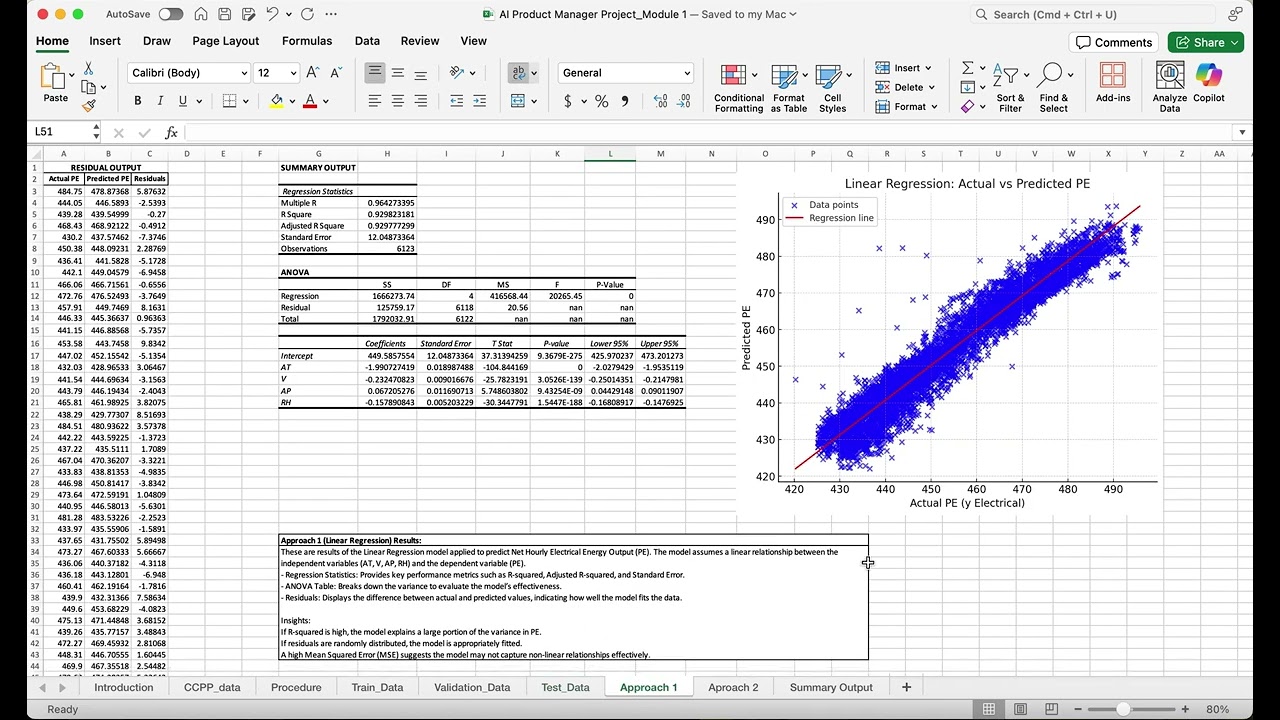Open the Home icon in title bar
This screenshot has width=1280, height=720.
201,14
